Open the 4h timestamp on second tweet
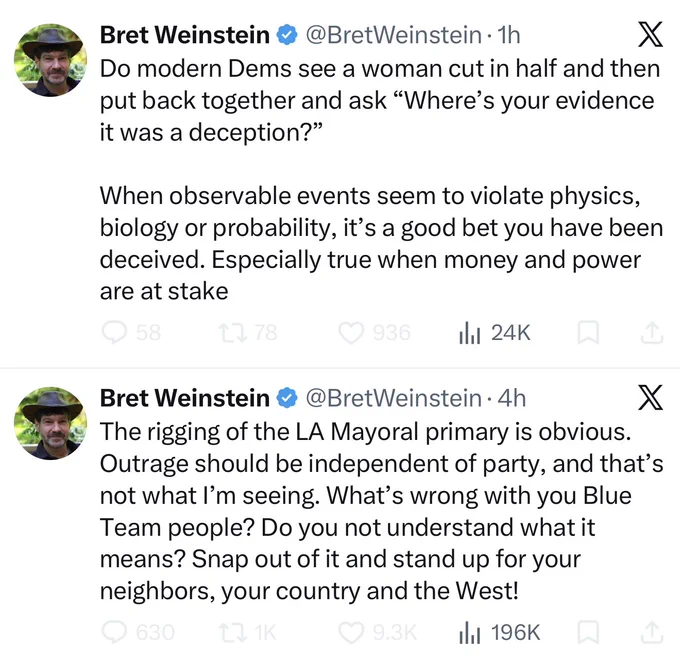This screenshot has height=662, width=680. (512, 398)
